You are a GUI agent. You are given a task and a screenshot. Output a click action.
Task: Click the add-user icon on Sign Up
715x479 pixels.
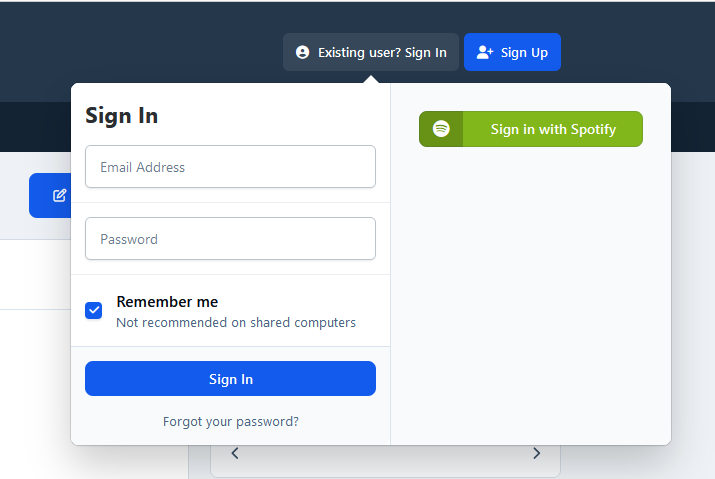(485, 52)
